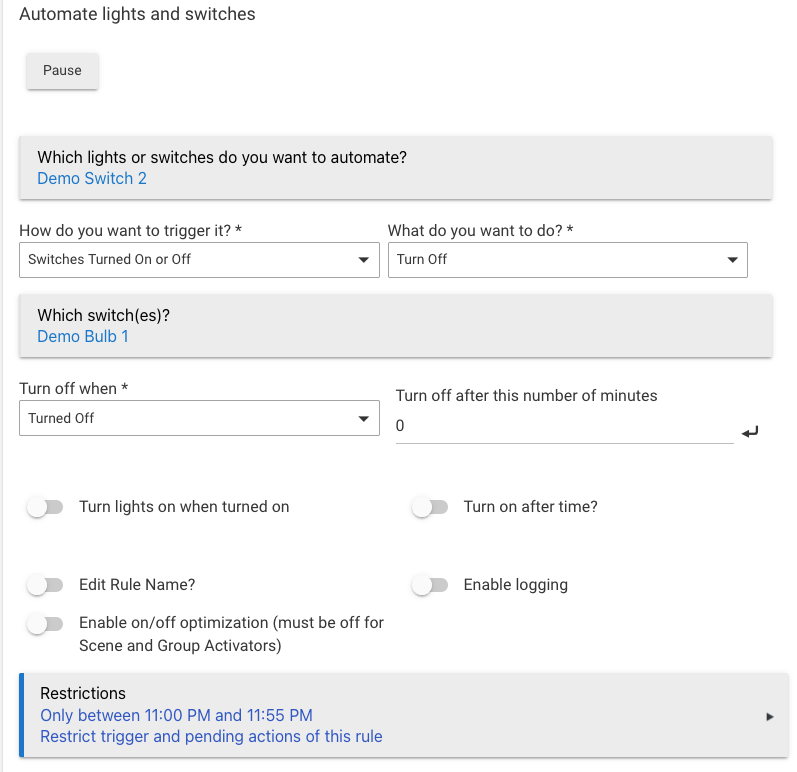This screenshot has height=772, width=797.
Task: Enable the on/off optimization toggle
Action: point(44,624)
